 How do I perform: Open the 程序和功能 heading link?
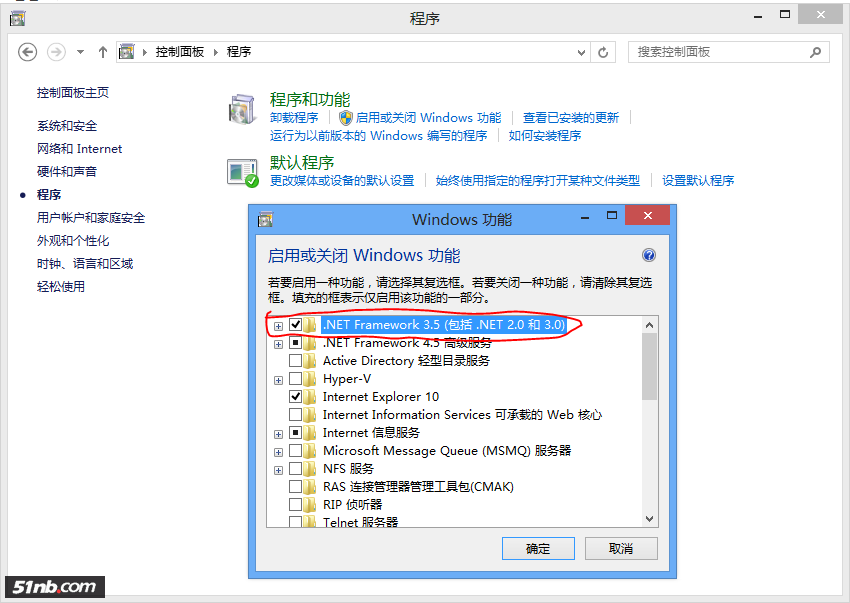[310, 99]
